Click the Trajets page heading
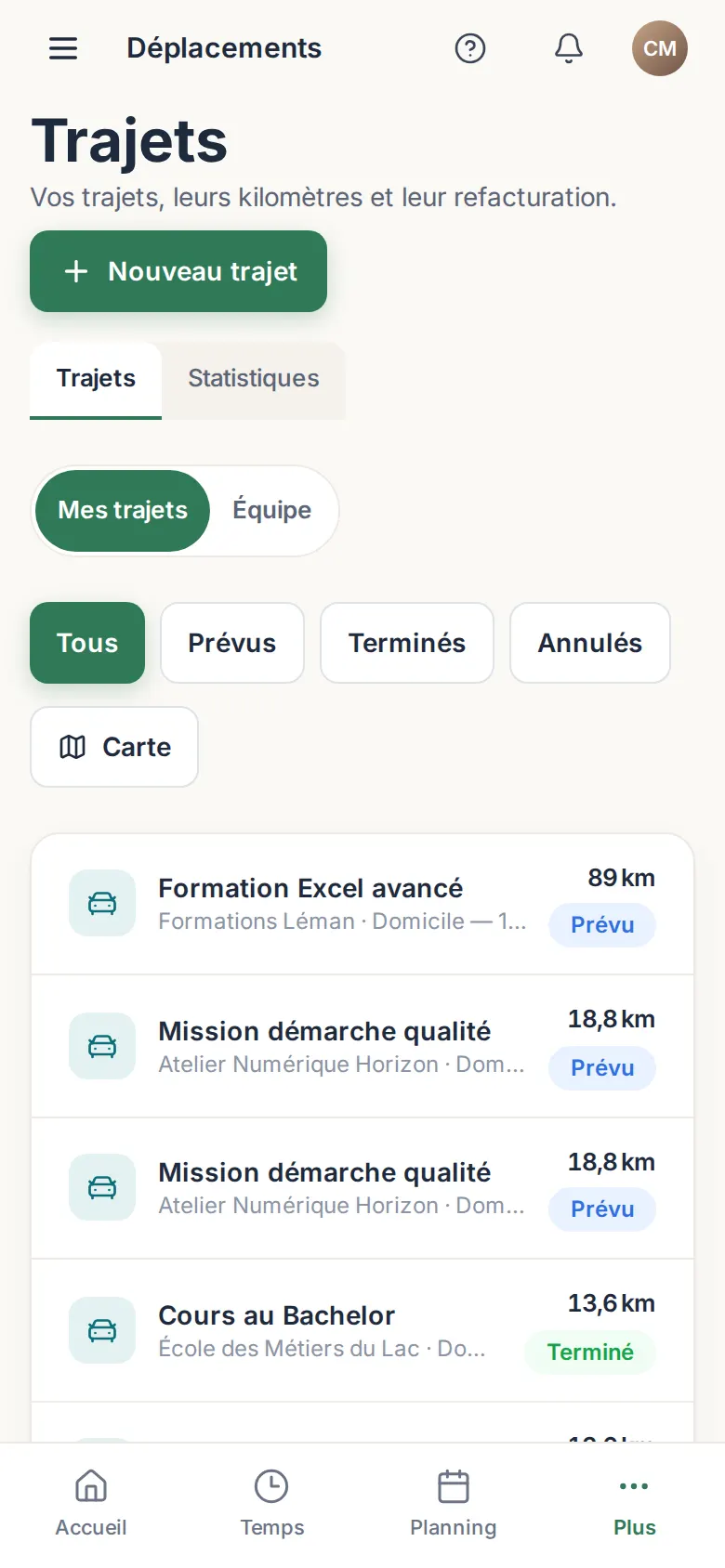Viewport: 725px width, 1568px height. pos(129,141)
